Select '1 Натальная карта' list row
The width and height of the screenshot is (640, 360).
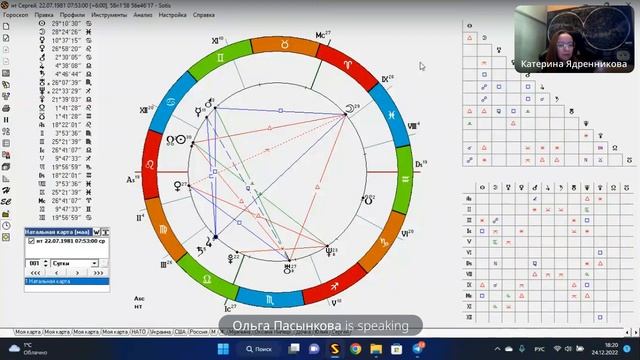pos(67,281)
